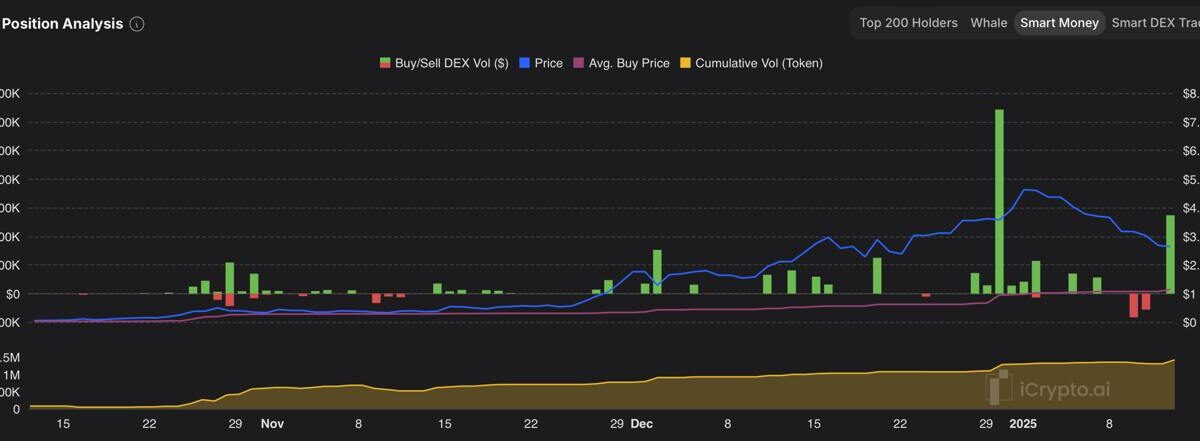The width and height of the screenshot is (1200, 441).
Task: Click the Dec label on the time axis
Action: click(x=641, y=424)
